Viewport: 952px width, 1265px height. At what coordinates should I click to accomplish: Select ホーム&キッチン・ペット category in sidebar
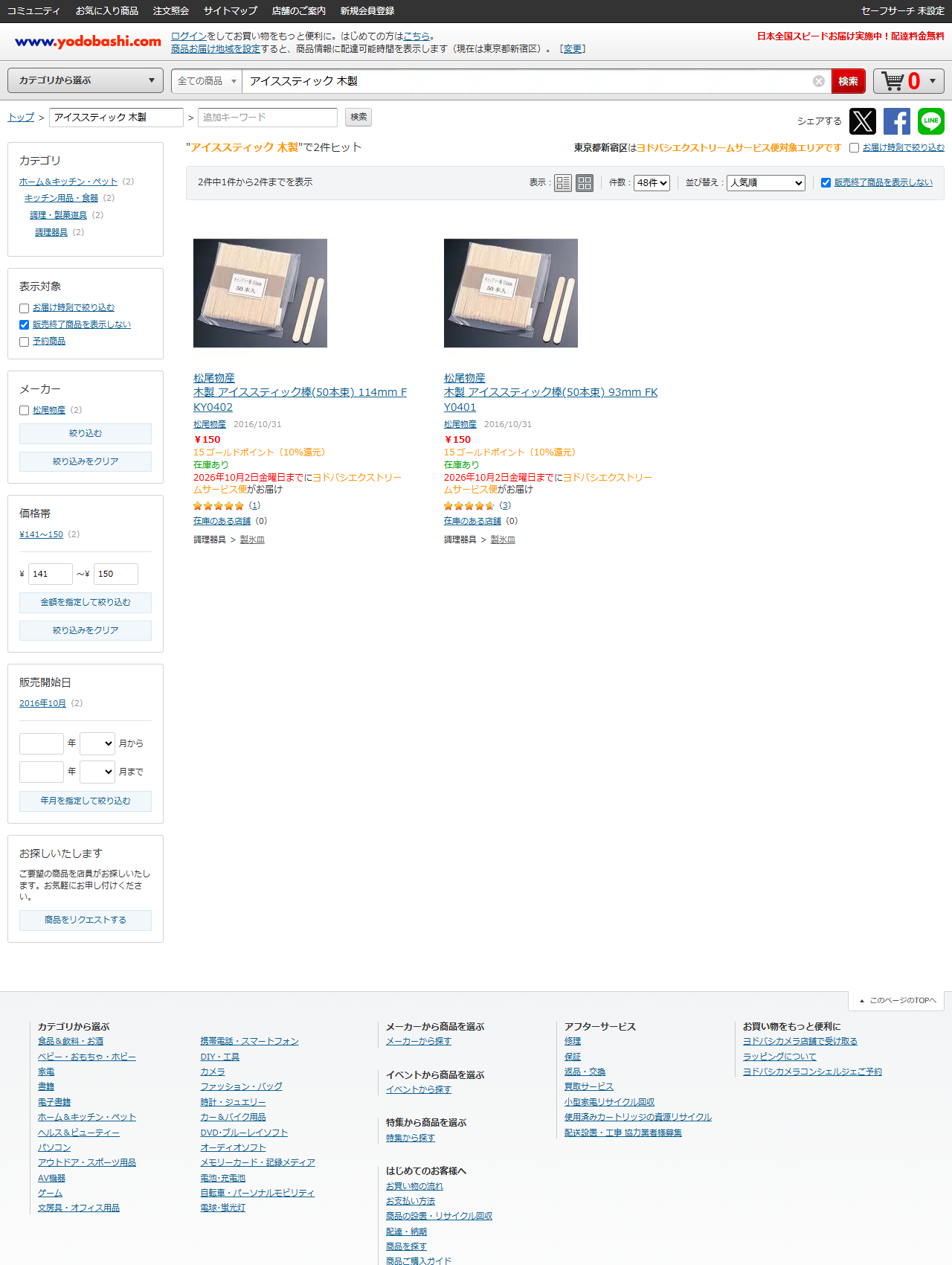pyautogui.click(x=68, y=182)
